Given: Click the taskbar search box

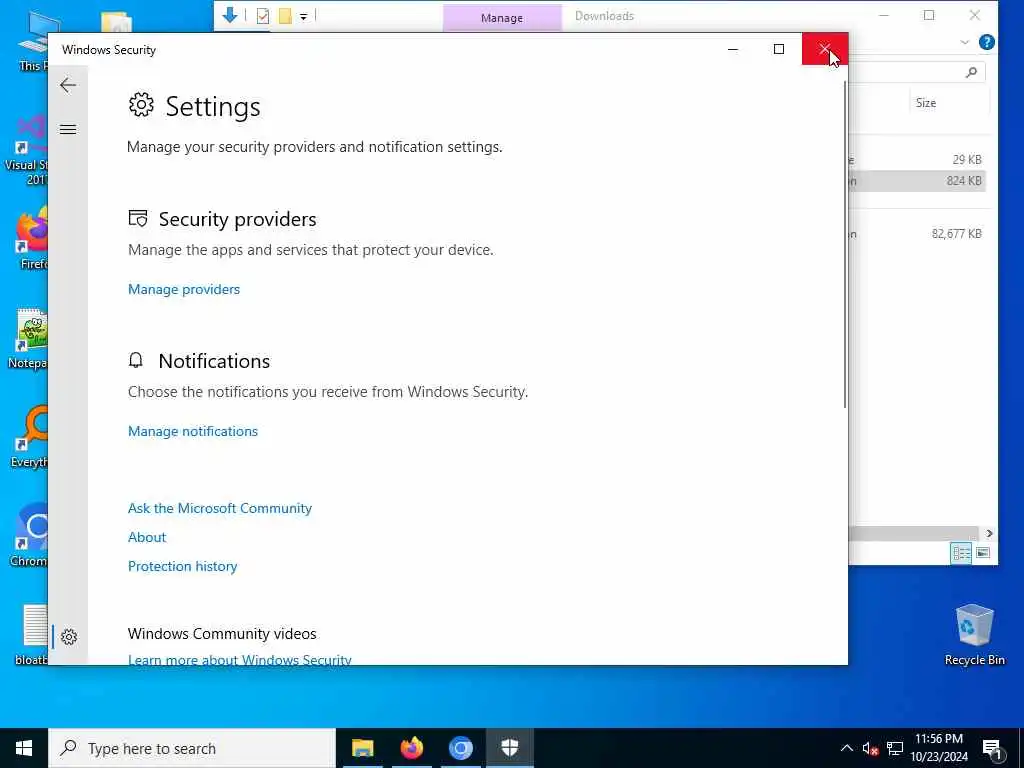Looking at the screenshot, I should 191,748.
